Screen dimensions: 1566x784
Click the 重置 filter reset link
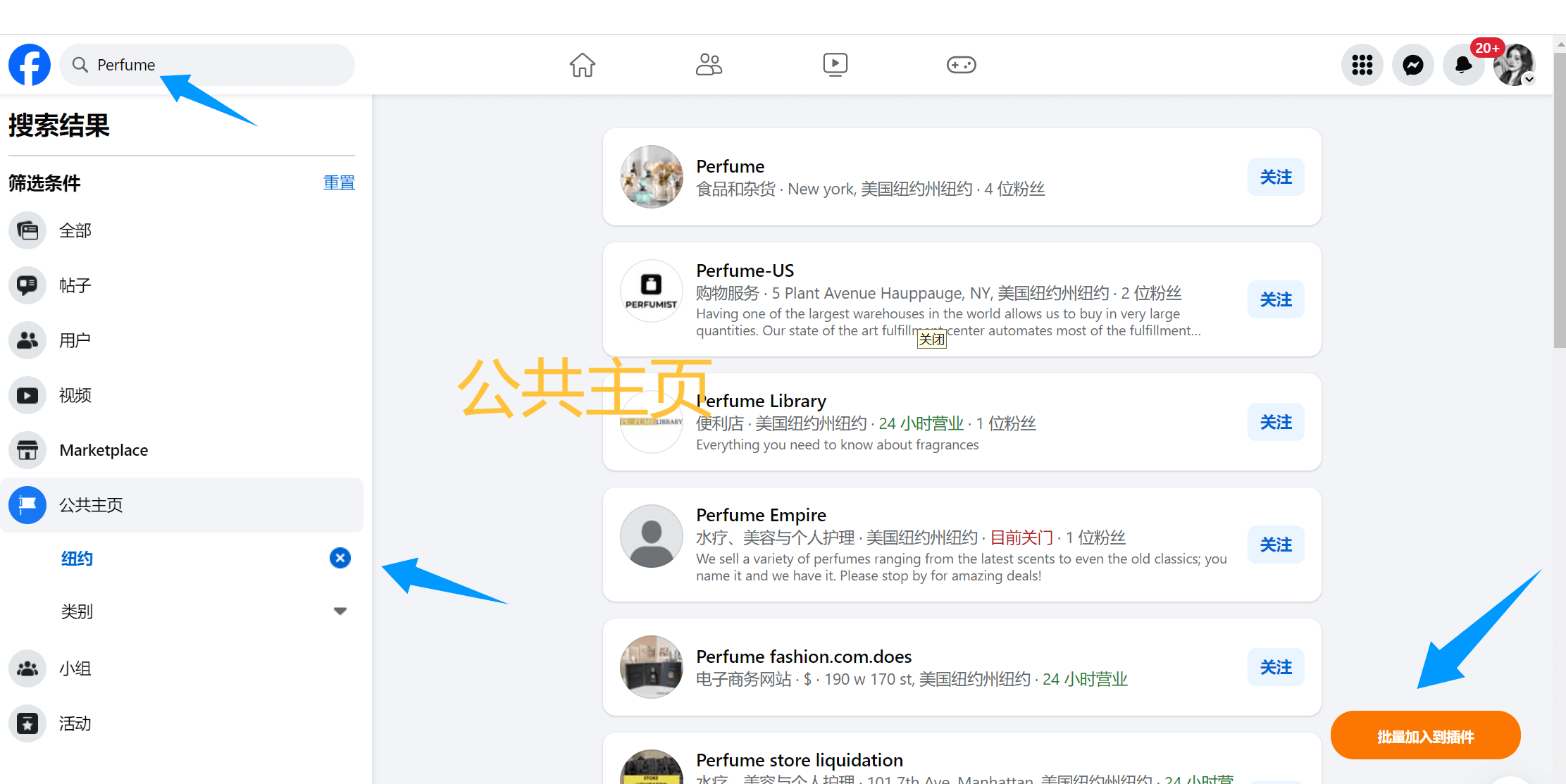click(339, 182)
